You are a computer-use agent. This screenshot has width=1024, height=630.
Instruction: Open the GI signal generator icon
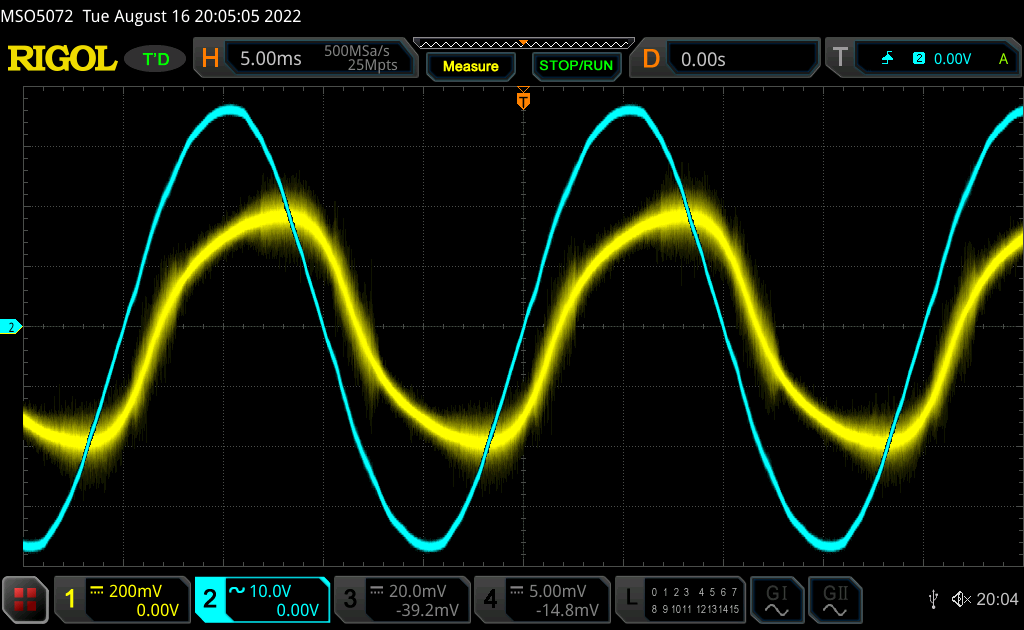[776, 599]
